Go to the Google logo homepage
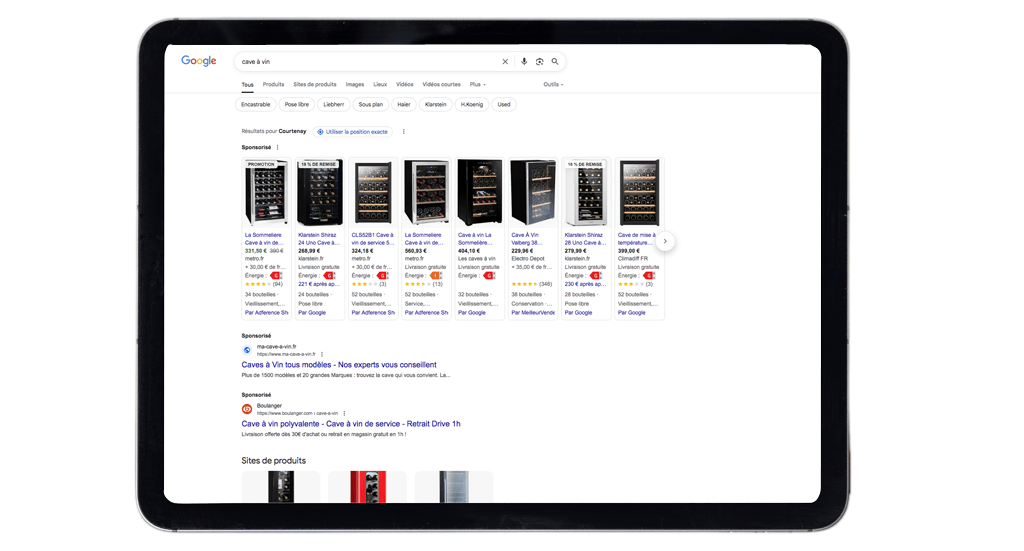The image size is (1024, 551). [x=198, y=61]
